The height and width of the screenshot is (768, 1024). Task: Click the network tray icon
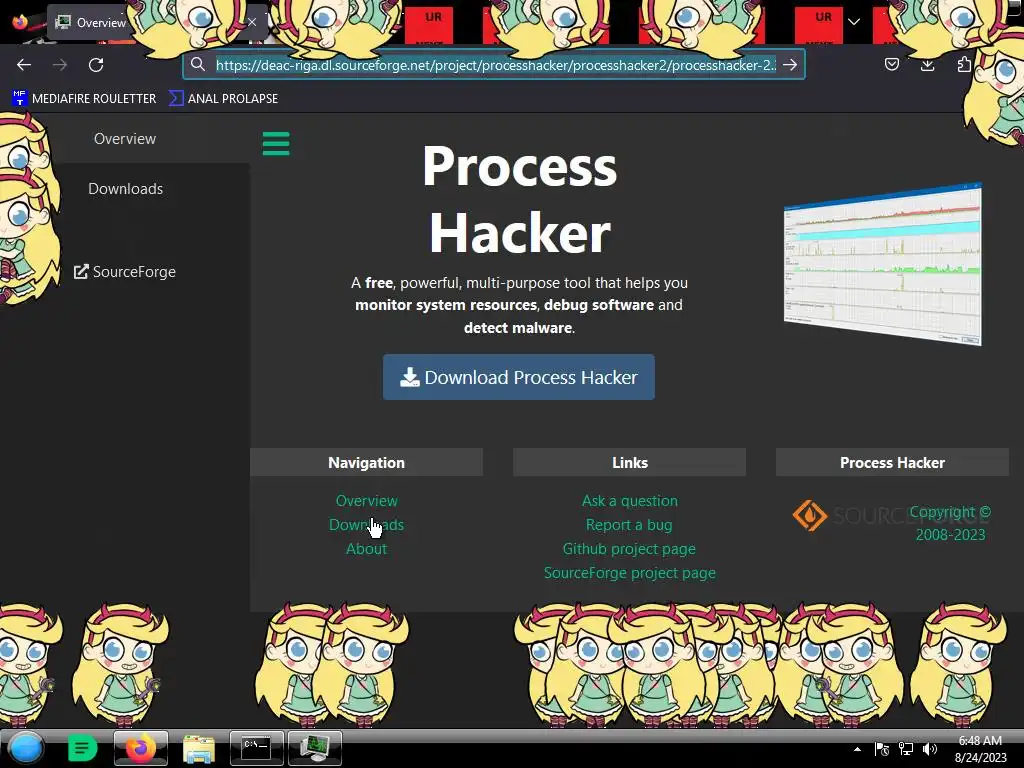[x=906, y=749]
